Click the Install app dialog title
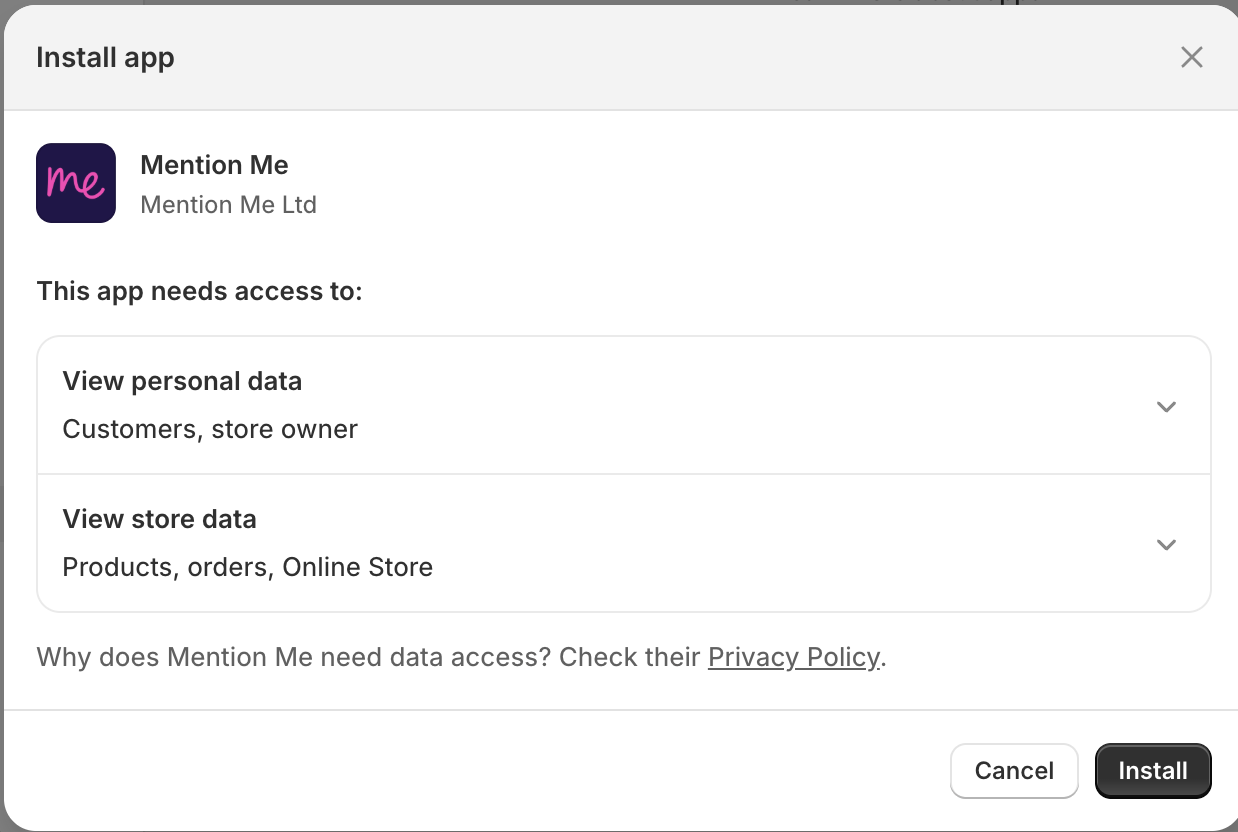 (x=104, y=57)
